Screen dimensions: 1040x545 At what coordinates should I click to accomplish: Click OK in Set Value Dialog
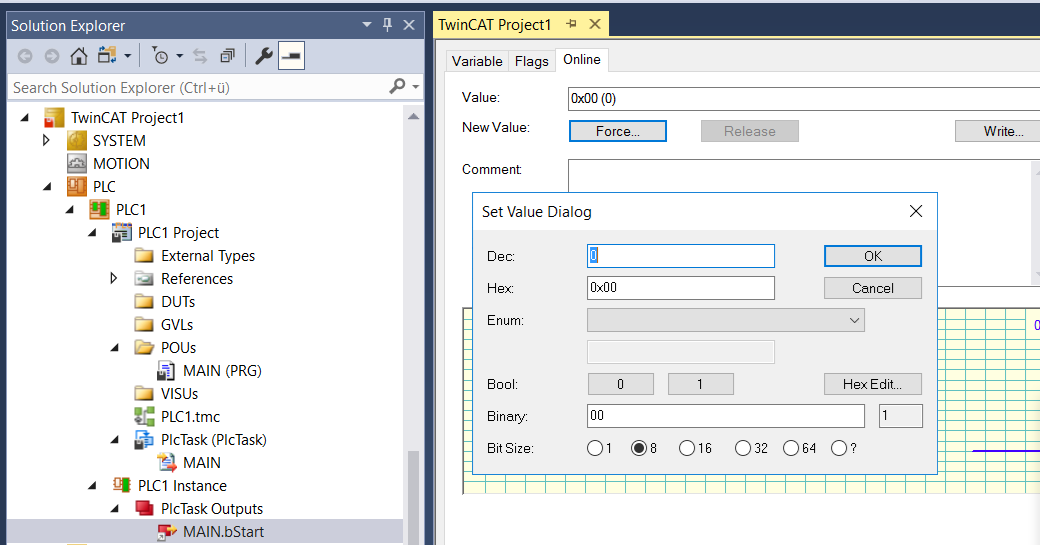pos(873,256)
